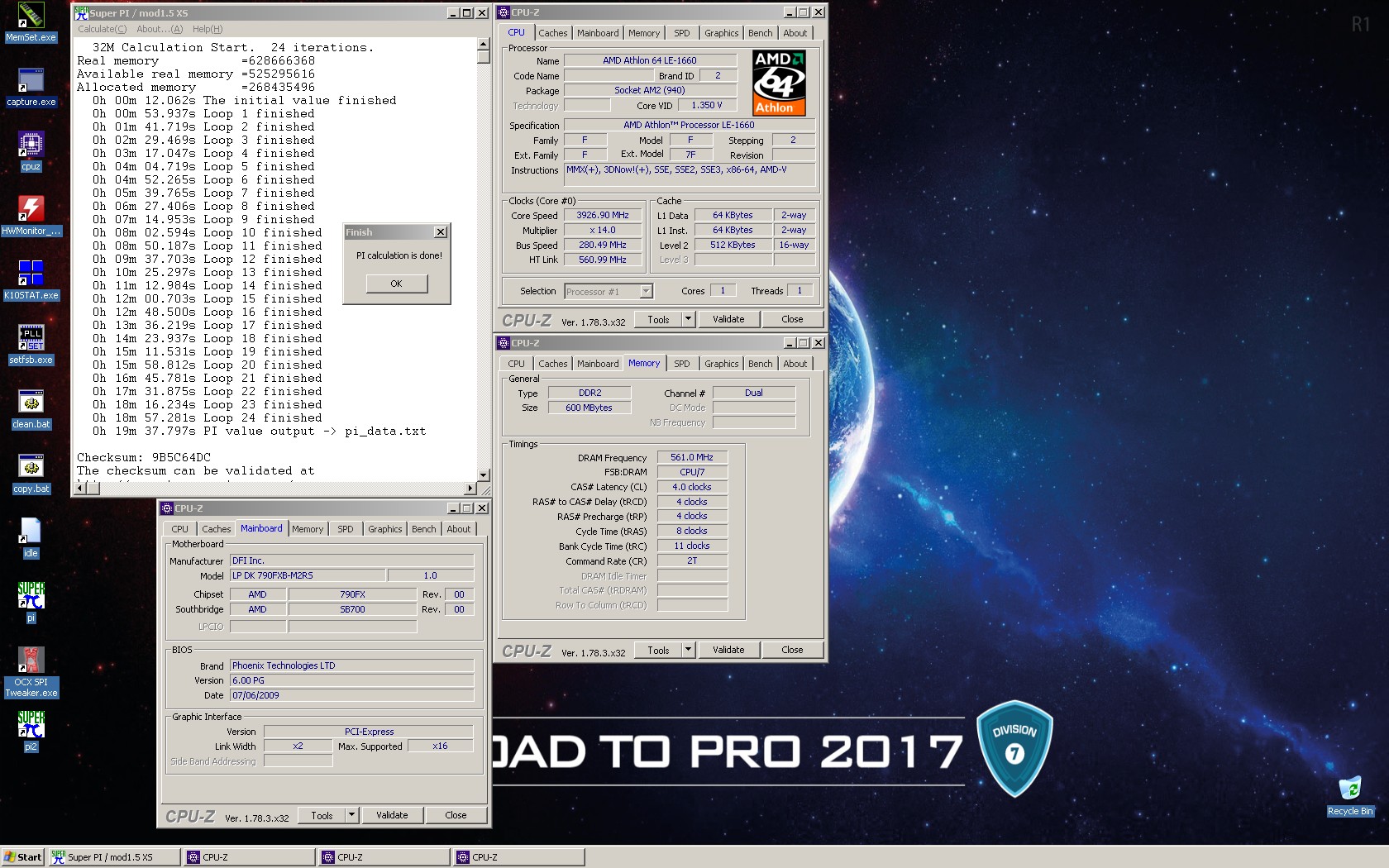Click CPU-Z Mainboard window title icon

[166, 508]
